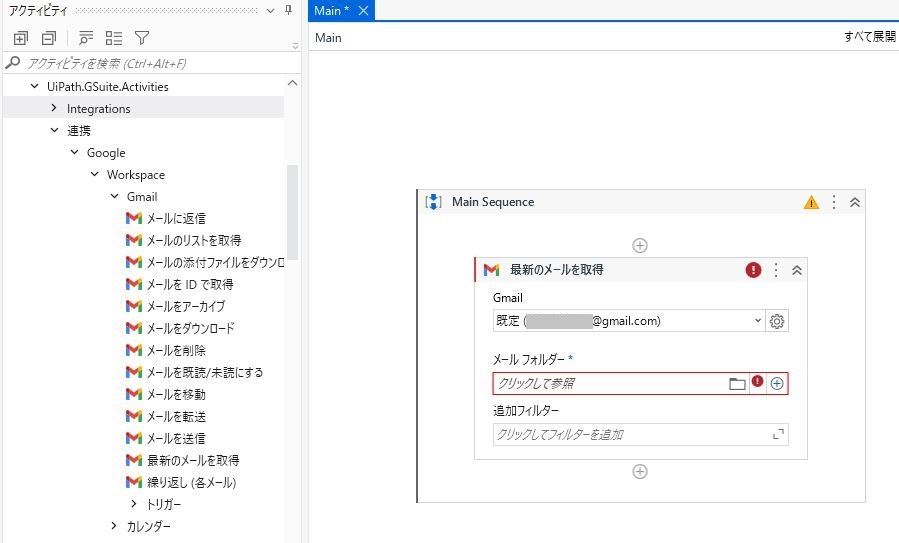Collapse the Main Sequence container
899x543 pixels.
coord(855,202)
